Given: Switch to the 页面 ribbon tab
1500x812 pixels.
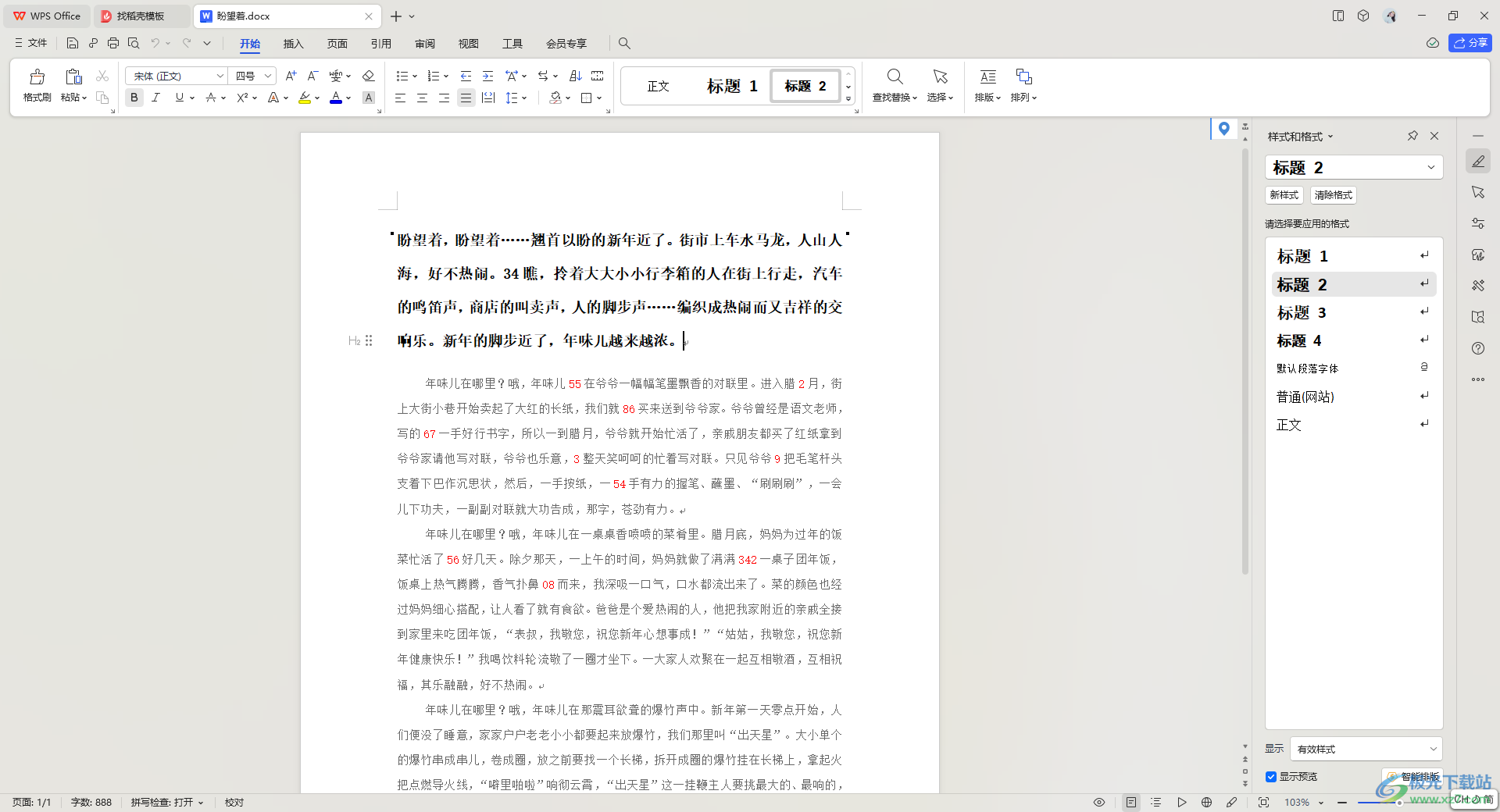Looking at the screenshot, I should (x=337, y=44).
